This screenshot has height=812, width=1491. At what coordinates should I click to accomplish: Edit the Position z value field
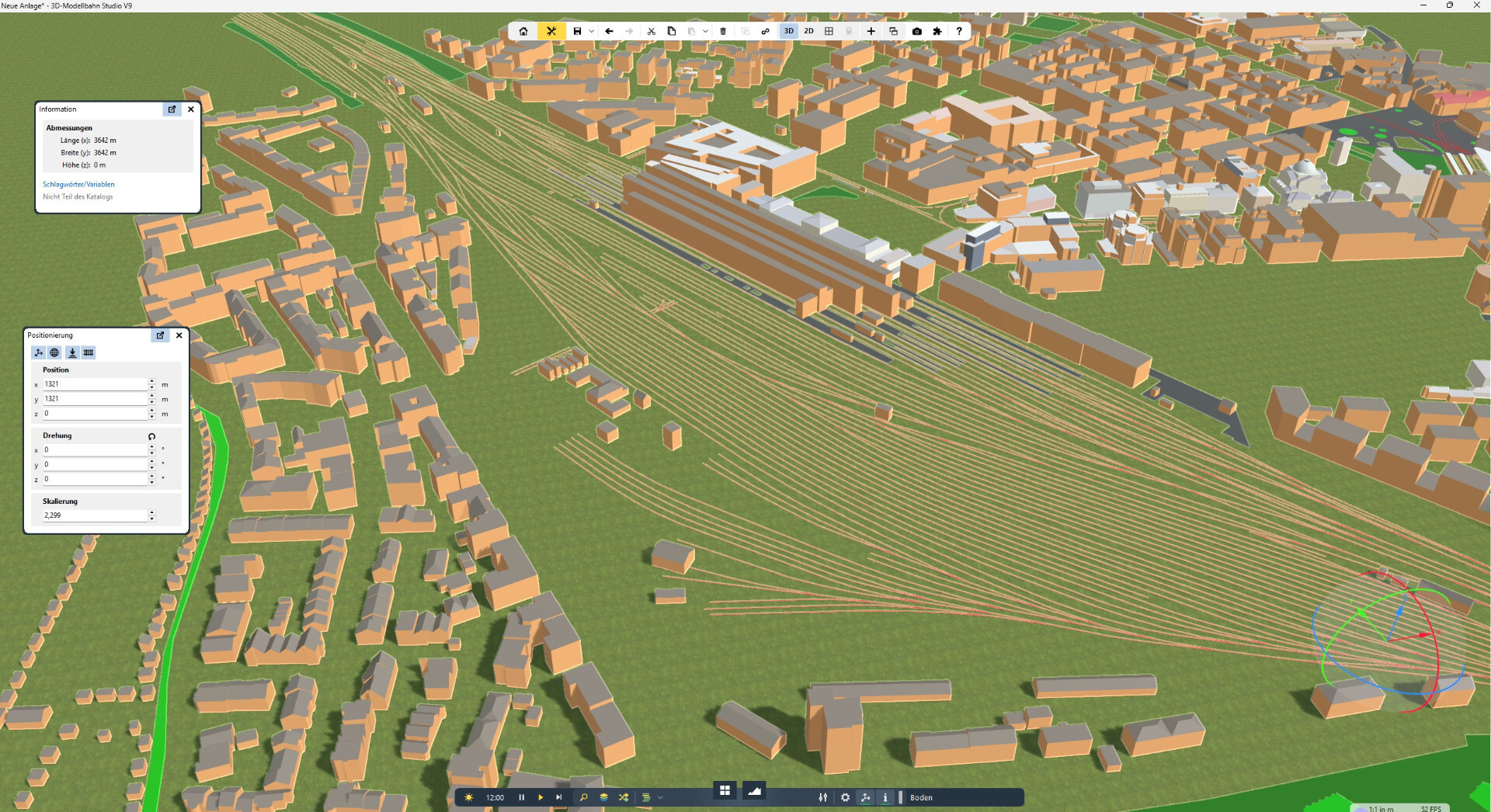(x=94, y=414)
